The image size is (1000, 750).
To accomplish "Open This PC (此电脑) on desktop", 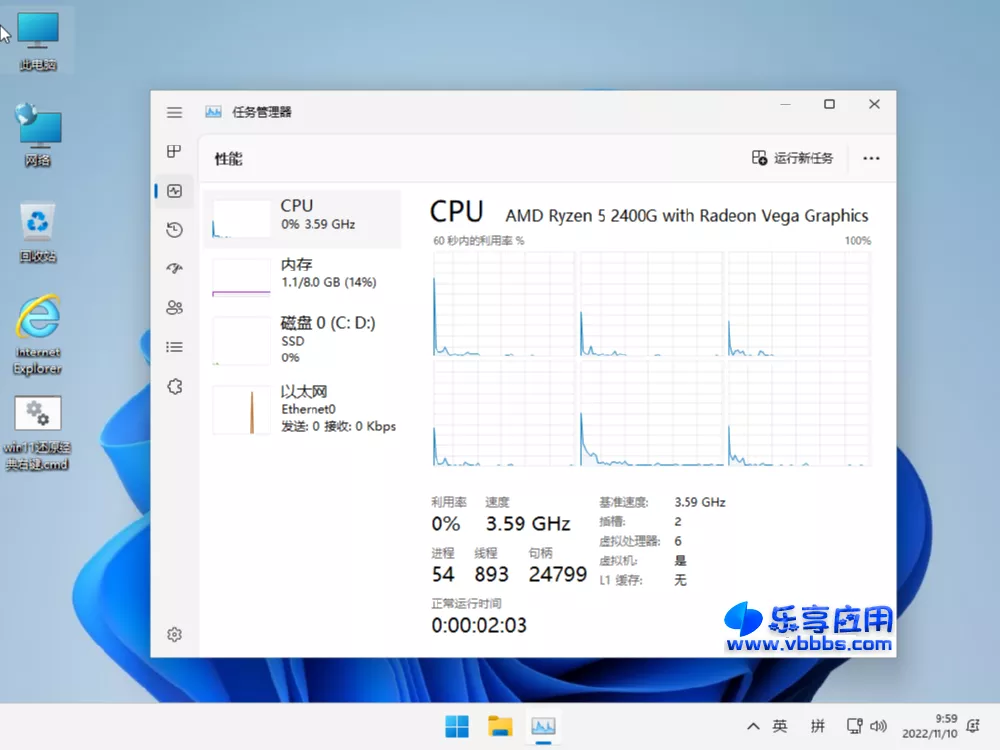I will click(x=38, y=32).
